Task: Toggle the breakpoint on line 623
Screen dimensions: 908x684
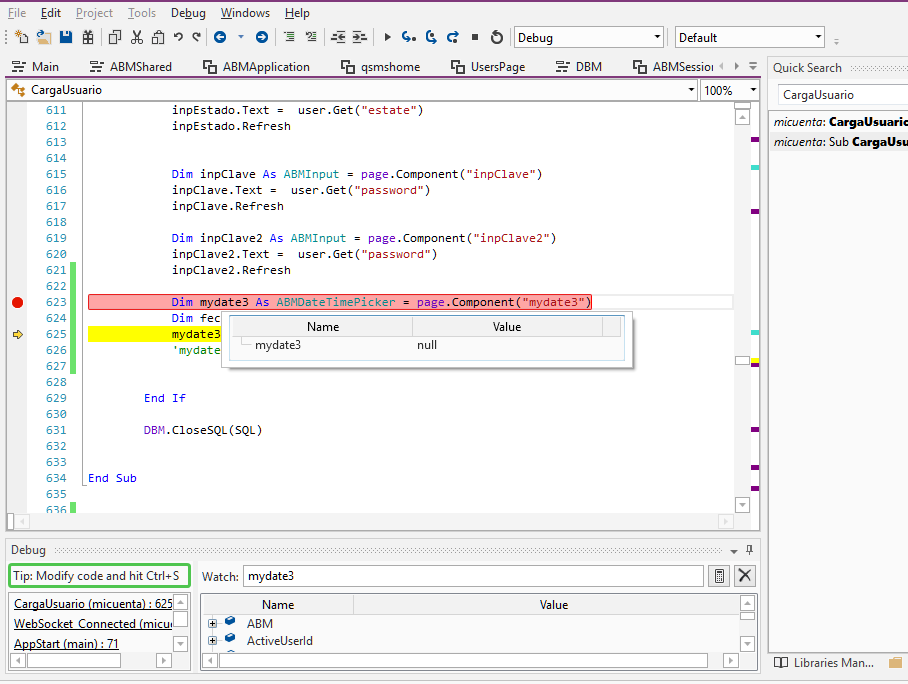Action: click(16, 301)
